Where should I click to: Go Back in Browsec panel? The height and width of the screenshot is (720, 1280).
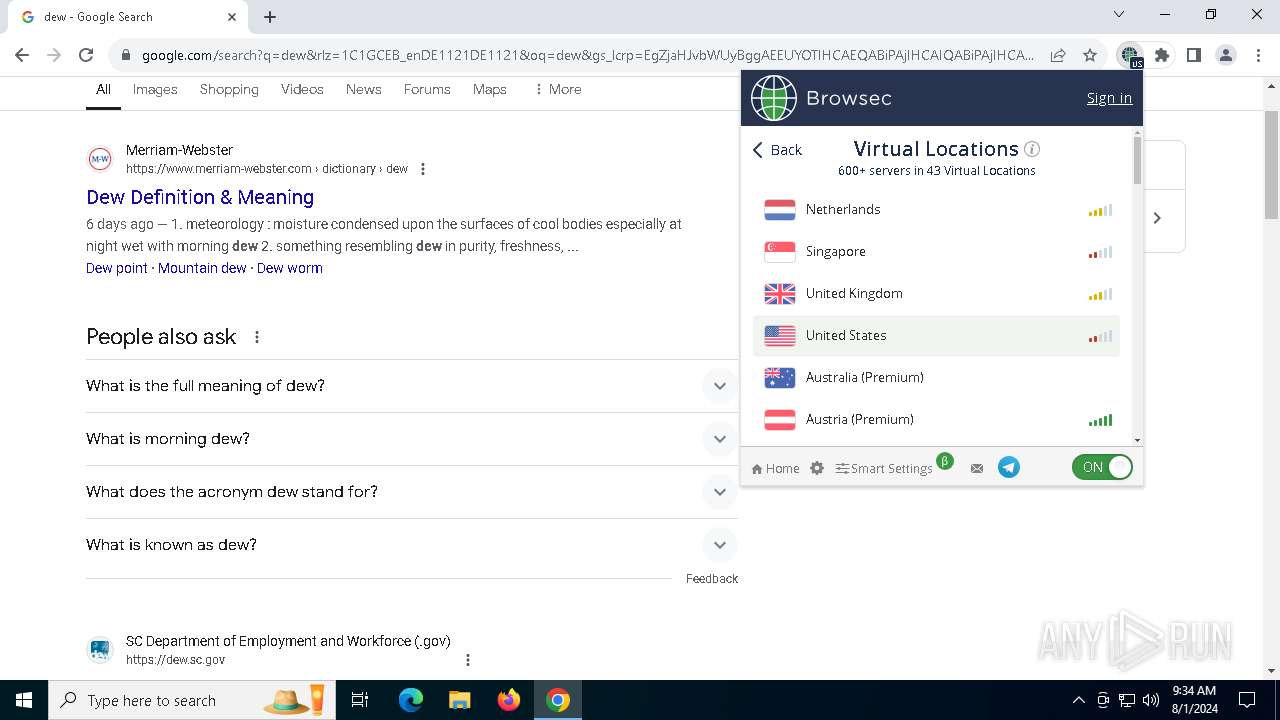[x=777, y=150]
